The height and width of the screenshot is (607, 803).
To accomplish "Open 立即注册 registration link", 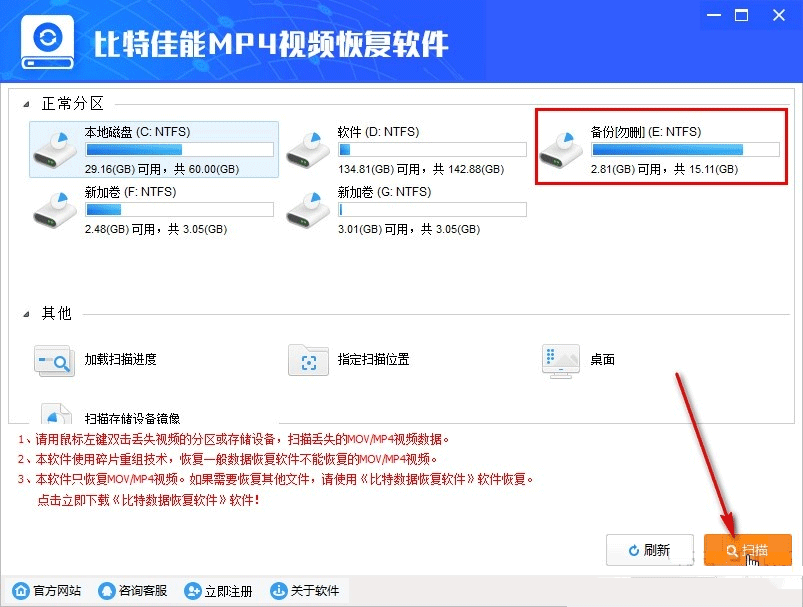I will [228, 591].
